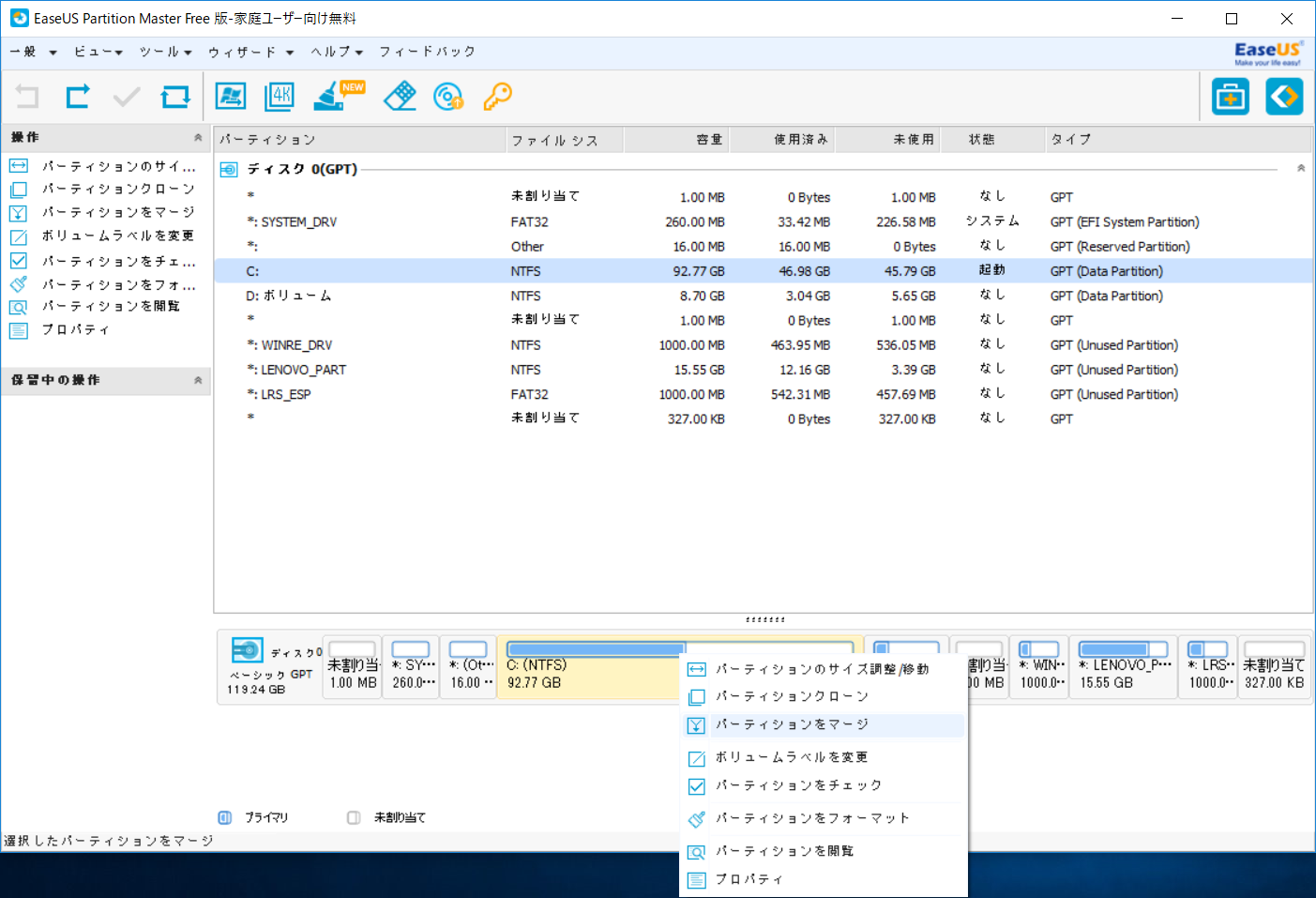Click the orange EaseUS arrow icon at top right
The height and width of the screenshot is (898, 1316).
click(x=1284, y=96)
